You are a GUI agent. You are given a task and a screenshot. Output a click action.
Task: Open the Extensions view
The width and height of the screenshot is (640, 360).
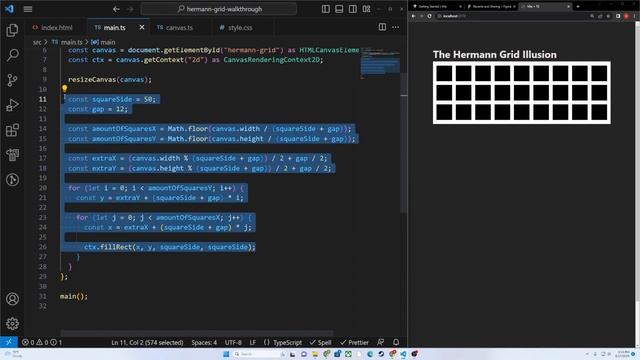click(x=12, y=130)
